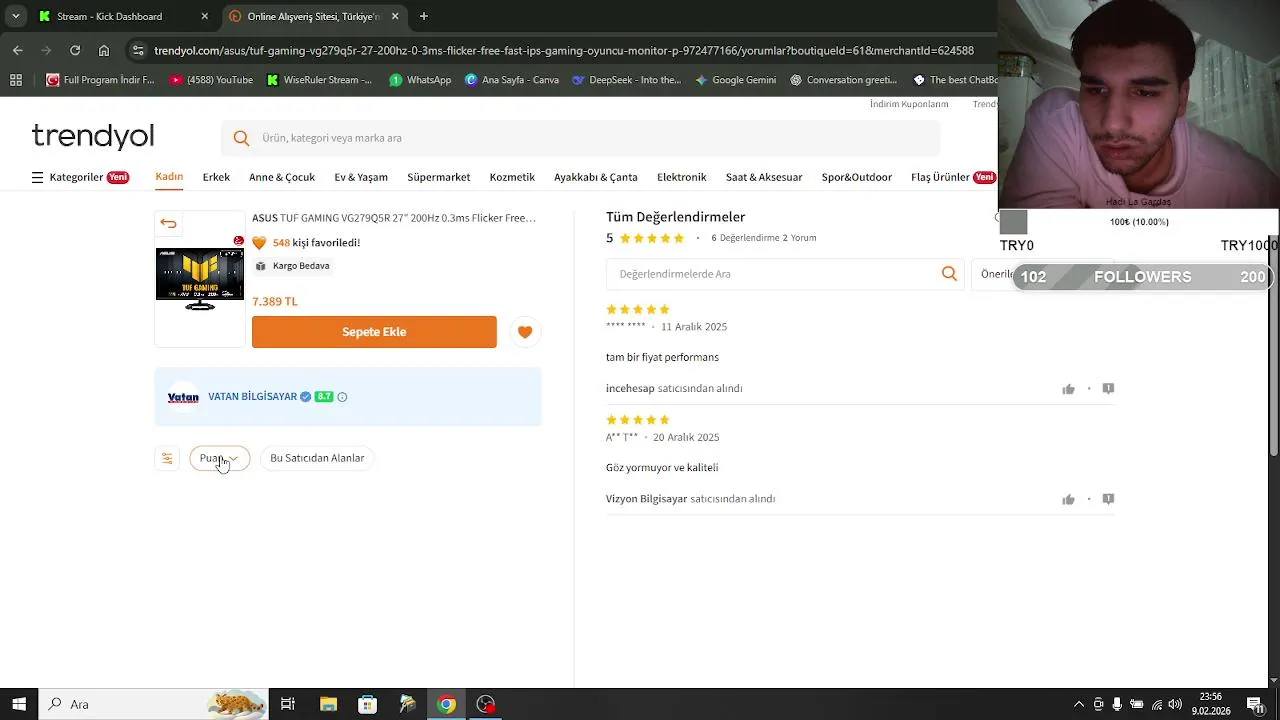The width and height of the screenshot is (1280, 720).
Task: Like the 'tam bir fiyat performans' review
Action: [1068, 389]
